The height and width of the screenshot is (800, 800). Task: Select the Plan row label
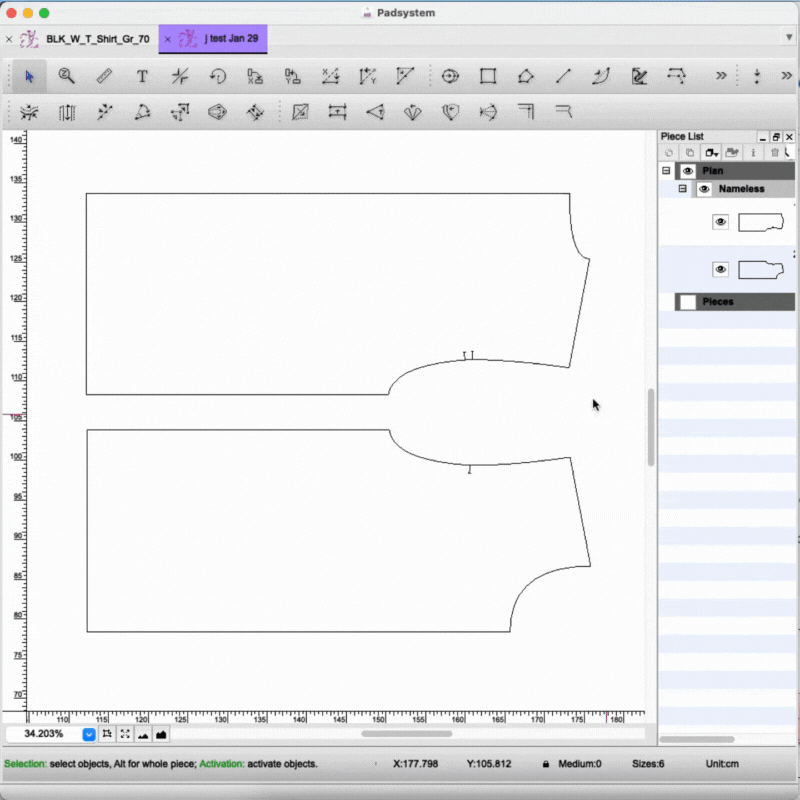tap(712, 171)
